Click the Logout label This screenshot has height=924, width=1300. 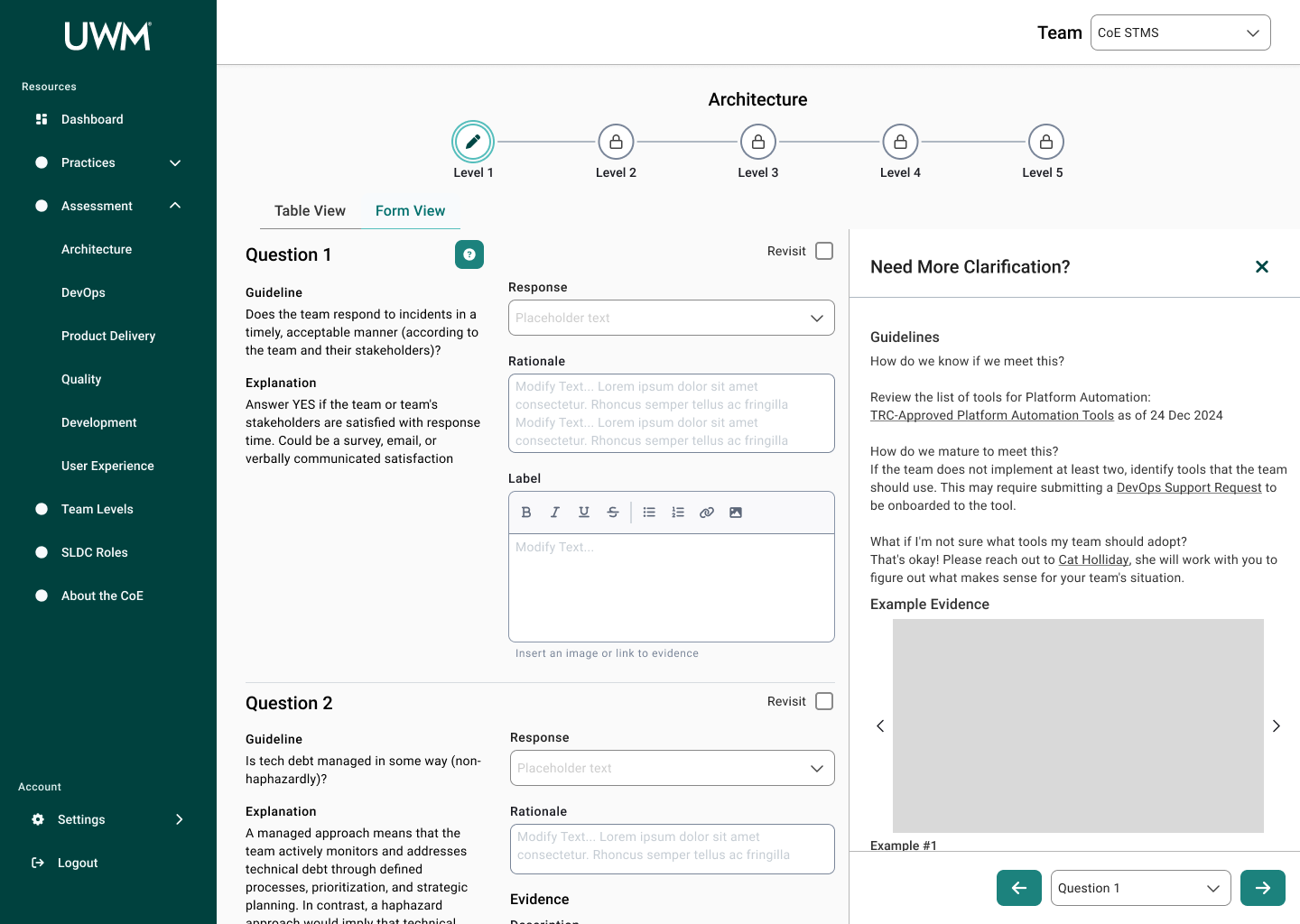[x=78, y=863]
